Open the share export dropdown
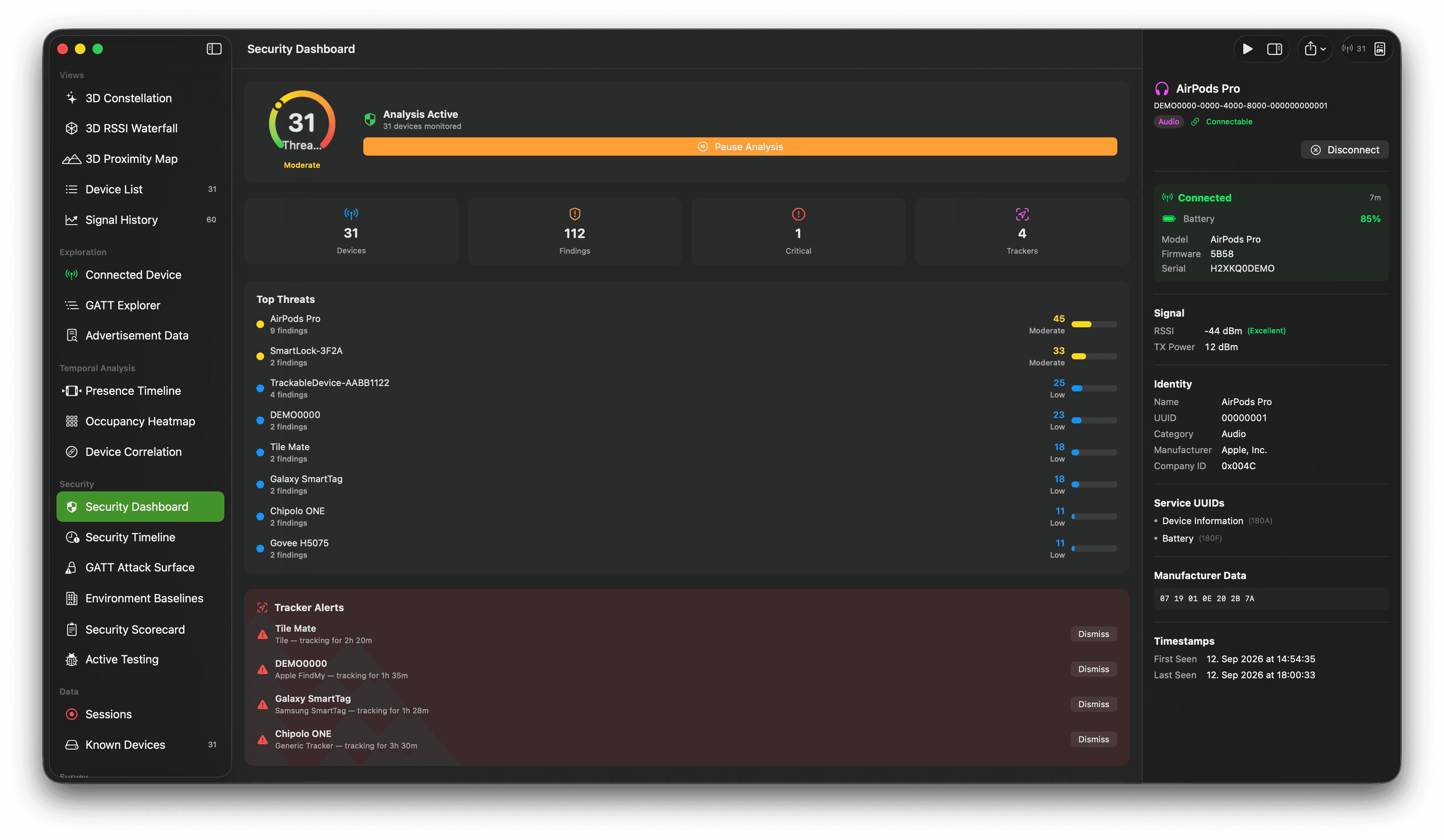The width and height of the screenshot is (1444, 840). click(1315, 49)
